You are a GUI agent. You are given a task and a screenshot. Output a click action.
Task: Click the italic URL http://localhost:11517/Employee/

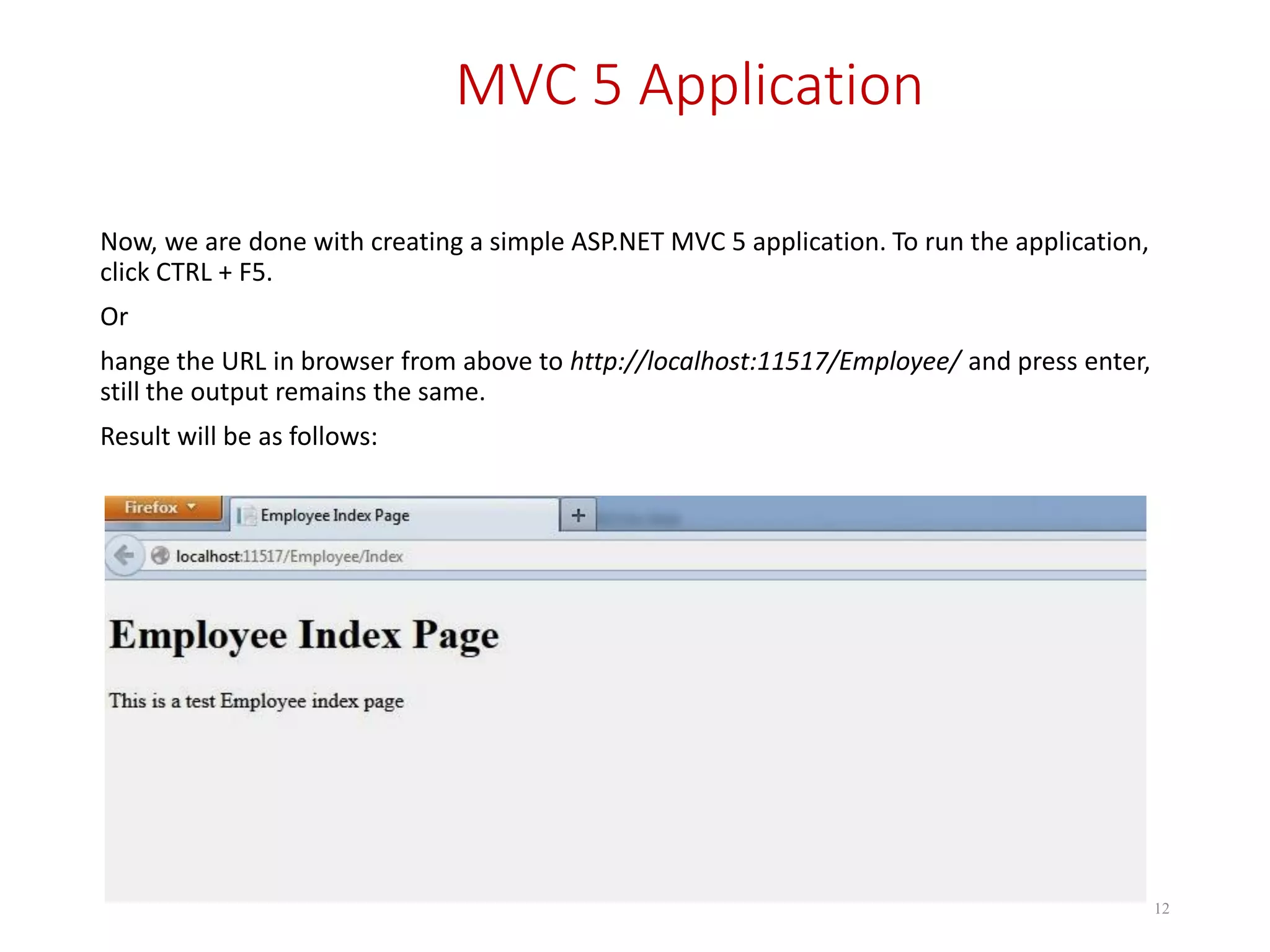(766, 361)
